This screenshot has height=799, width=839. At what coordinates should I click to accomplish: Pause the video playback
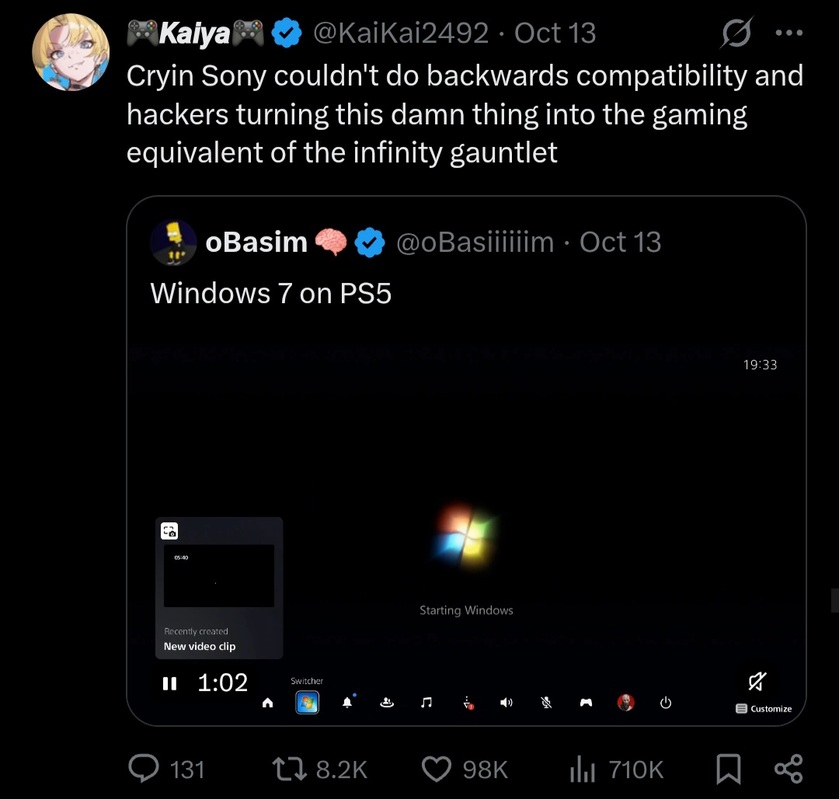point(170,683)
